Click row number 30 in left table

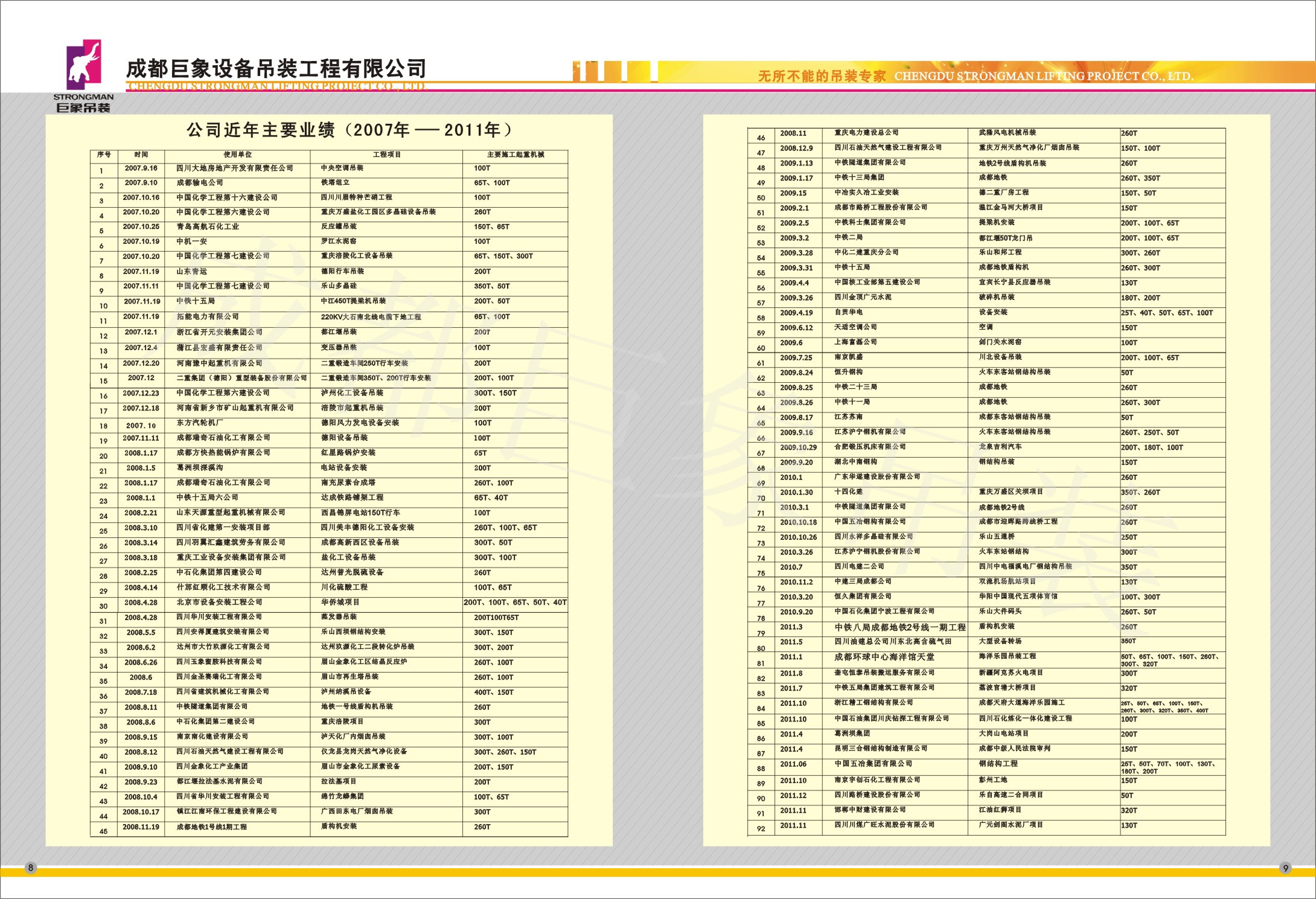click(103, 606)
